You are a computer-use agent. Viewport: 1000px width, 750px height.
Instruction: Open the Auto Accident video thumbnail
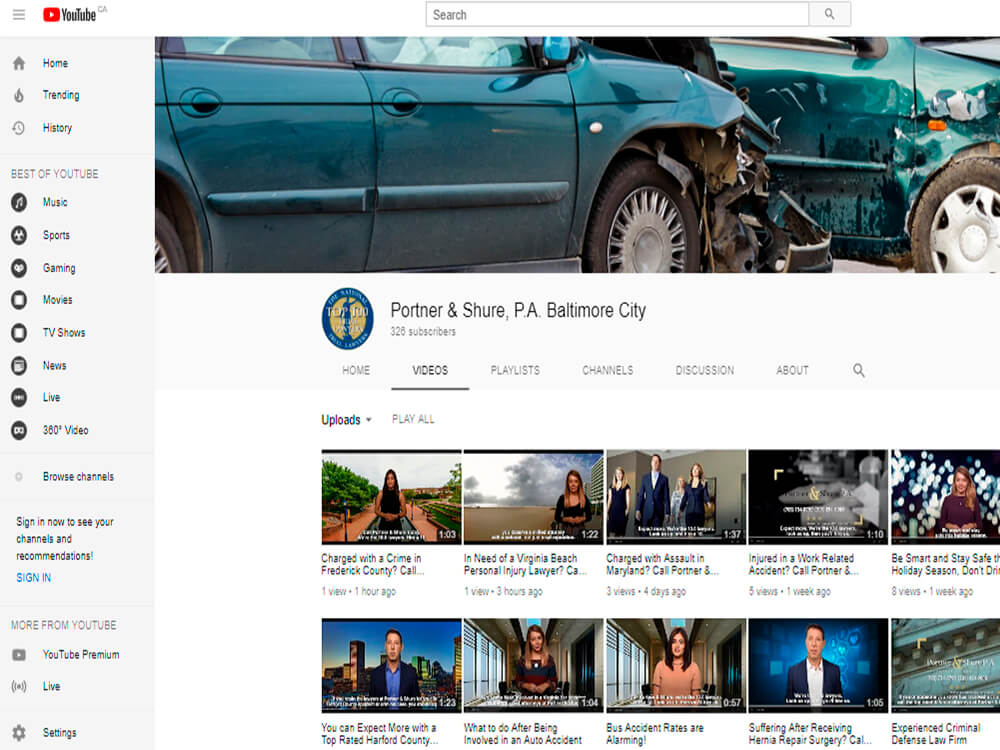(533, 665)
